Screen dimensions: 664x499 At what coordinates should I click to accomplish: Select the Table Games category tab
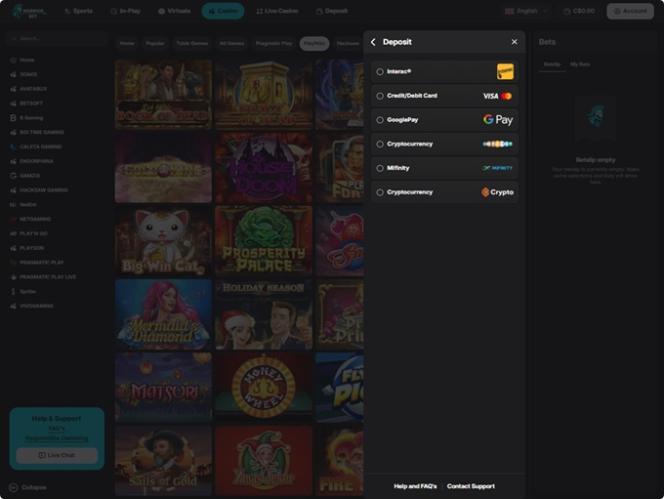[192, 43]
